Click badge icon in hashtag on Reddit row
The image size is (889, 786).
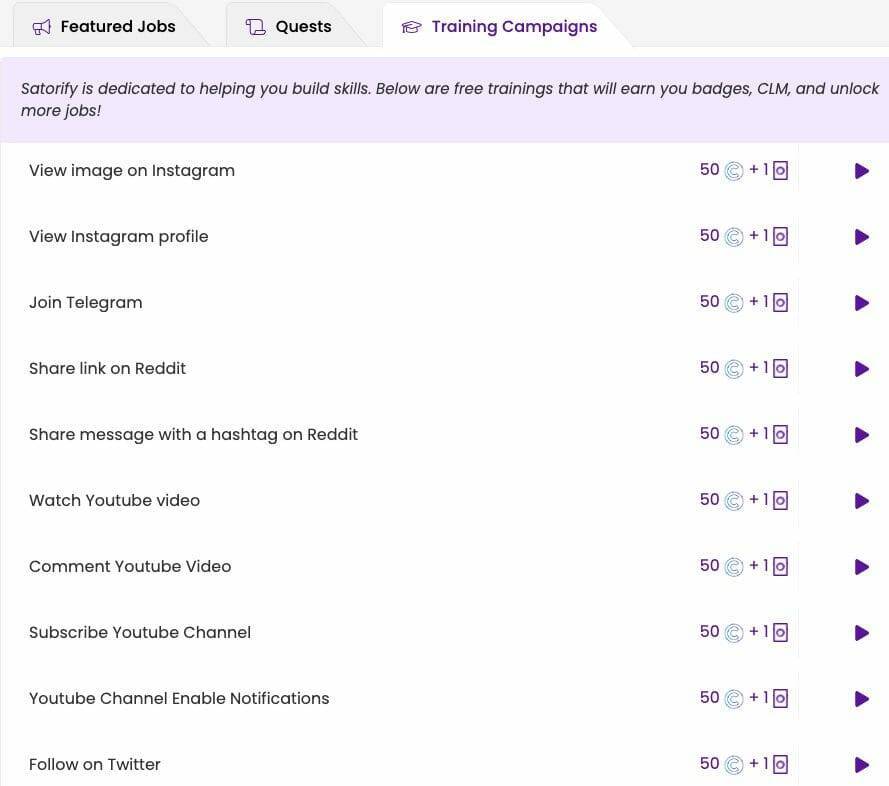[x=781, y=434]
